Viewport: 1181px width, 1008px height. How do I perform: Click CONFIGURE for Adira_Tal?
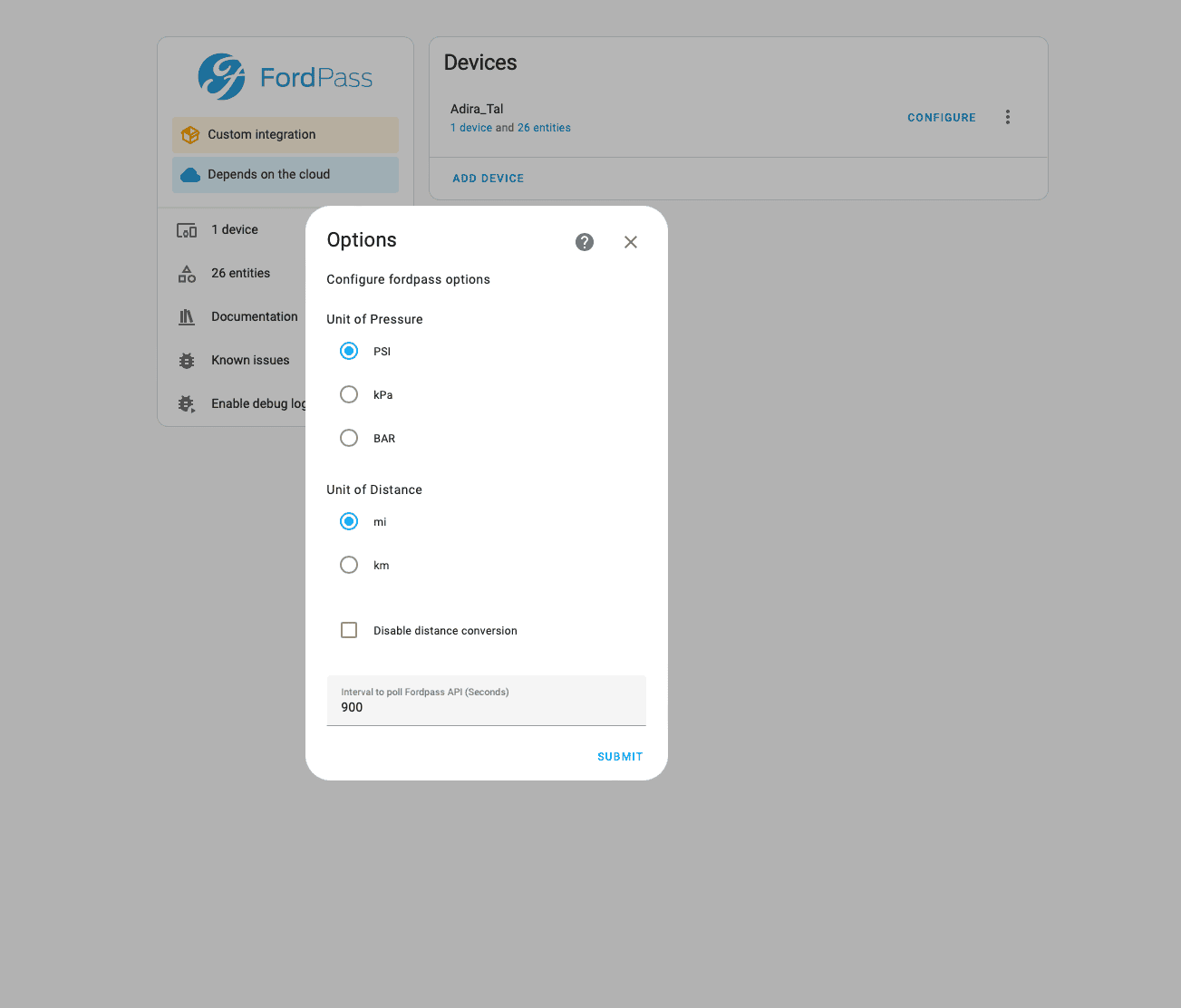coord(942,118)
